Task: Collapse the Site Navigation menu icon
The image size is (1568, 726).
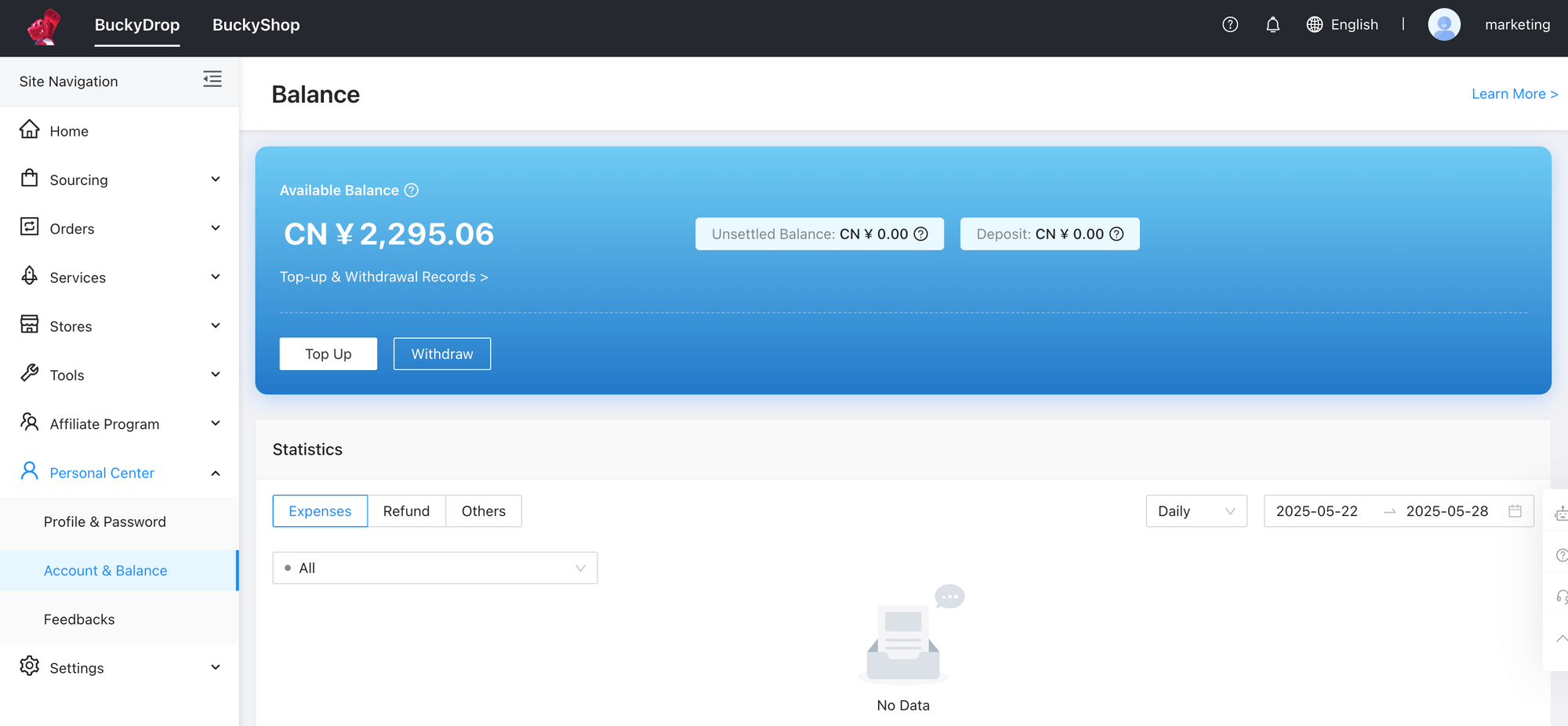Action: pos(212,79)
